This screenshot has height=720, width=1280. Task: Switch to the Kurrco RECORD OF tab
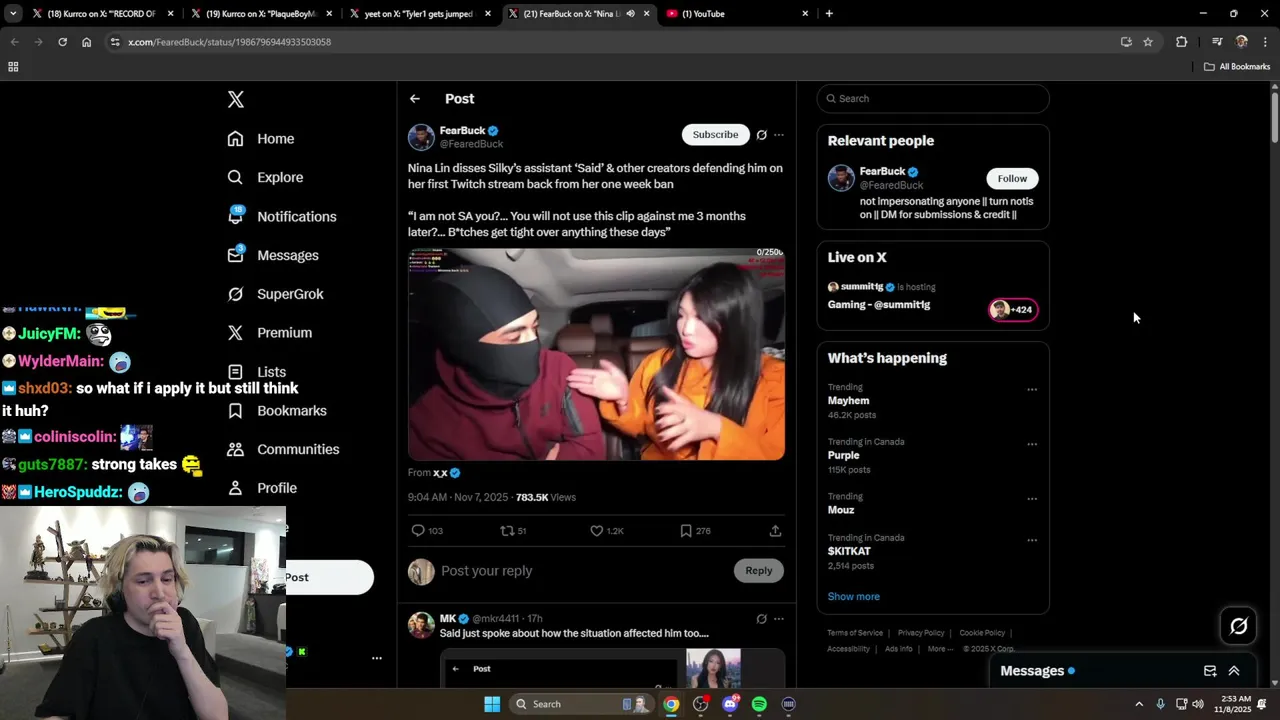101,14
